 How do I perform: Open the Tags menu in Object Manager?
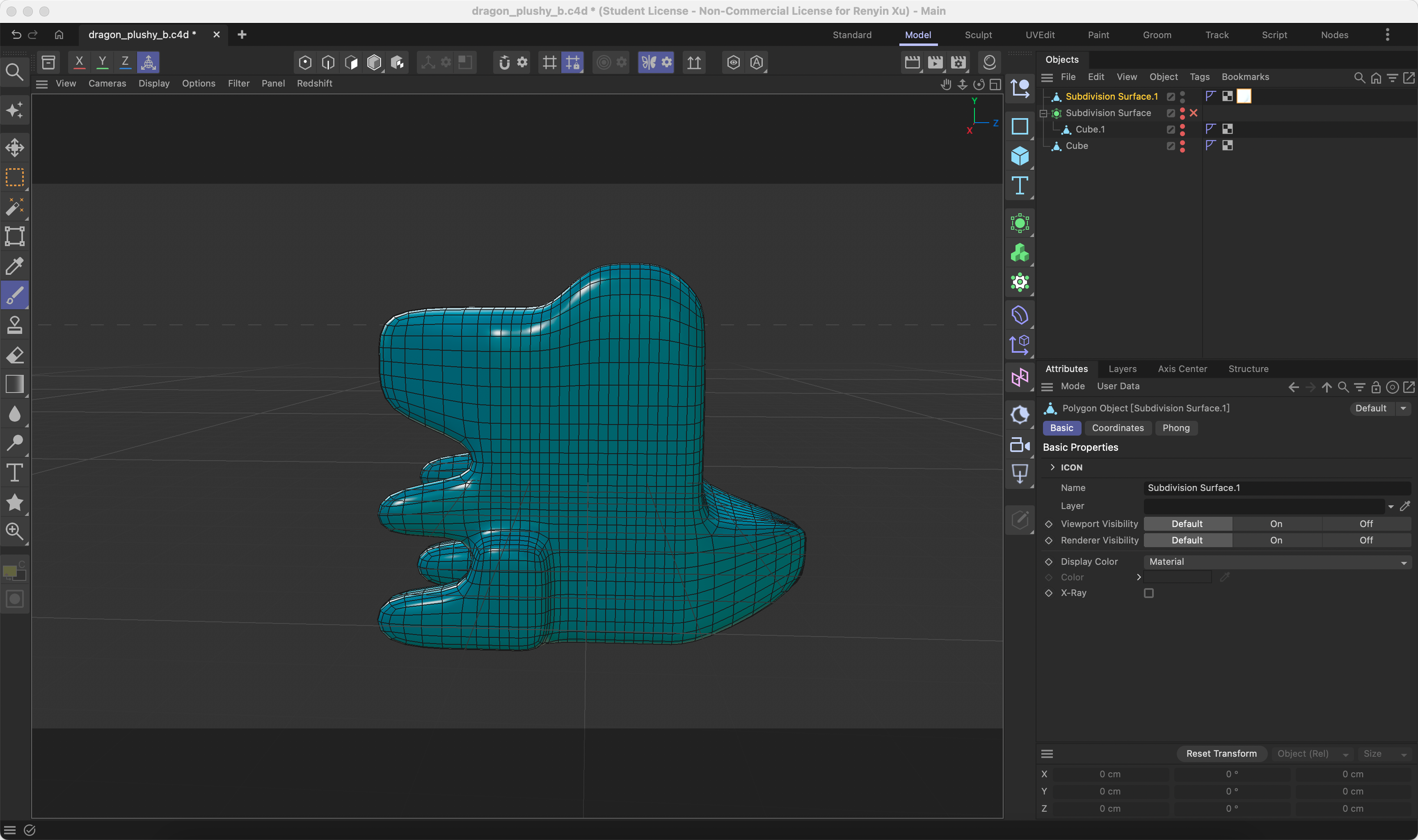pyautogui.click(x=1199, y=76)
